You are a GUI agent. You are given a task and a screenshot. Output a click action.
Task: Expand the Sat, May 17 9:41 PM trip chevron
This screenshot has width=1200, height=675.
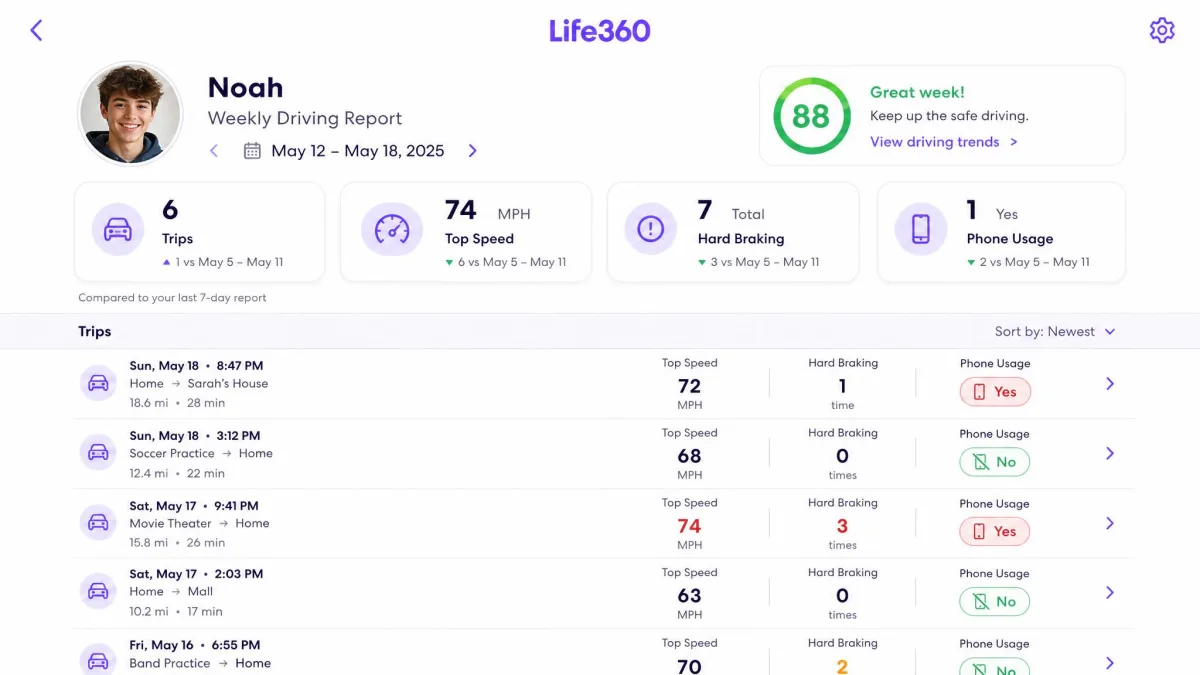point(1110,524)
